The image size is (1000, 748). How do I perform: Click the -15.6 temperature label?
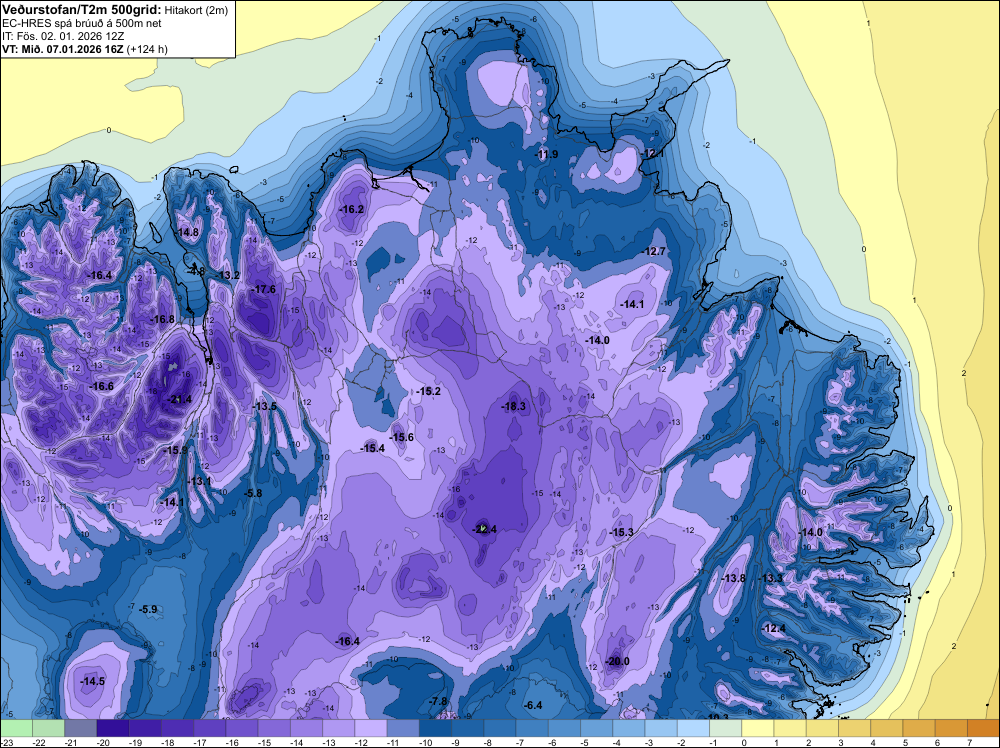402,437
